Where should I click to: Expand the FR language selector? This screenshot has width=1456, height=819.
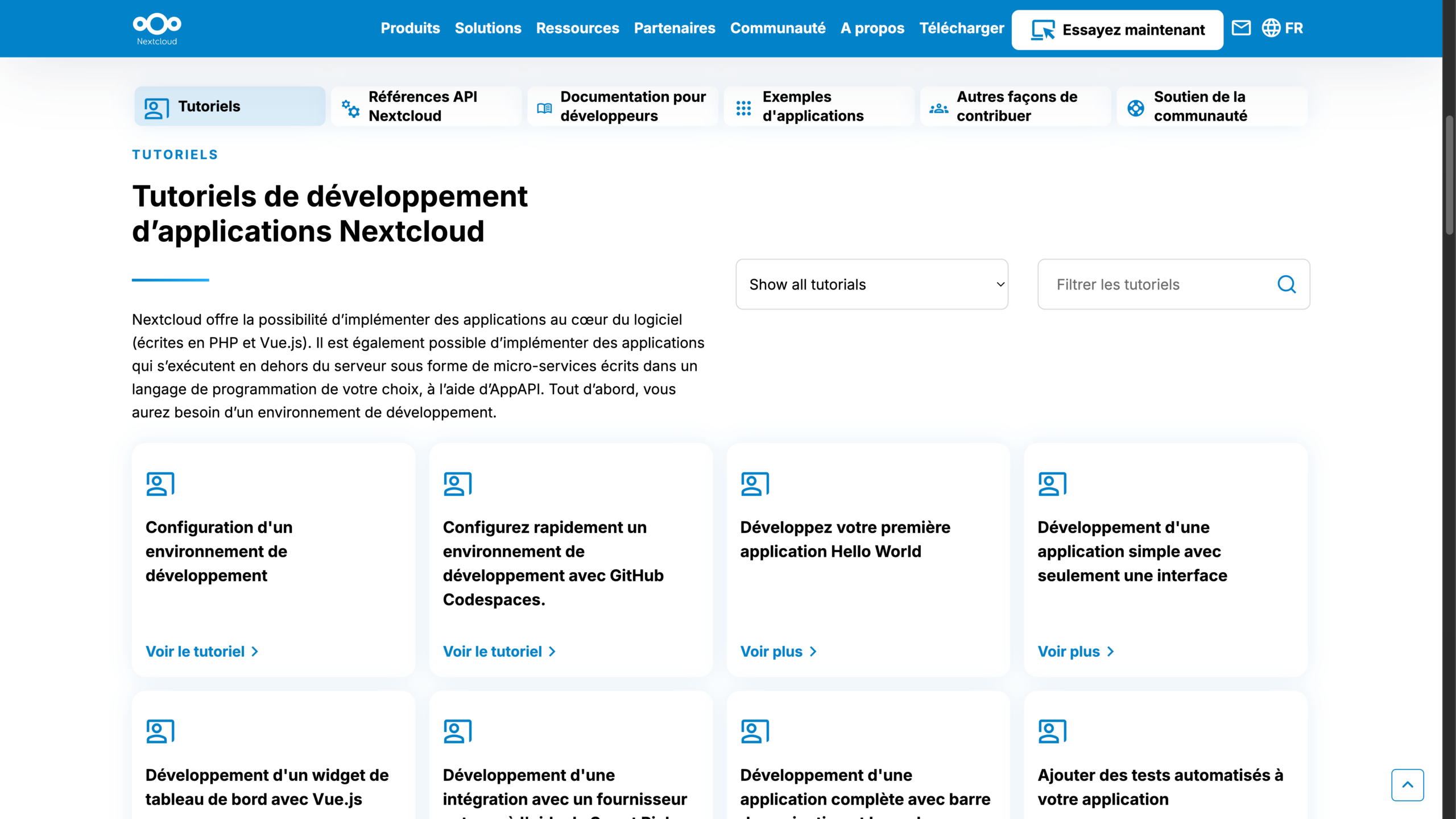pyautogui.click(x=1293, y=28)
